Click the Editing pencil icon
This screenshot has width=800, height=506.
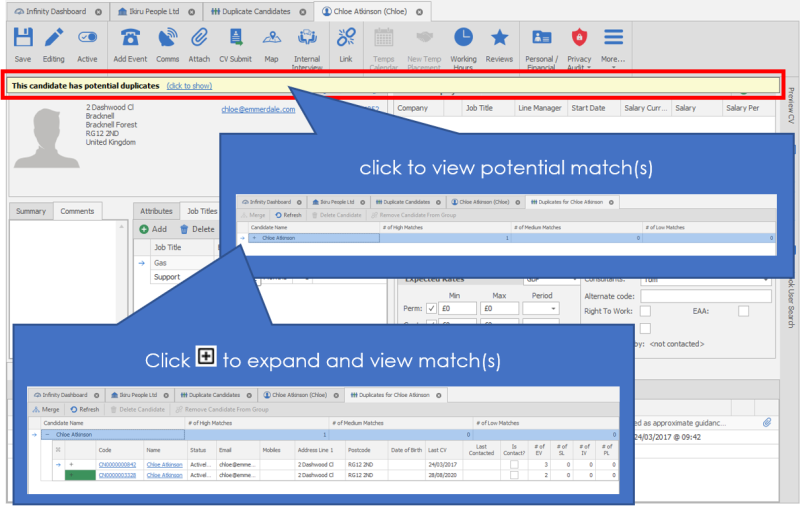tap(53, 39)
